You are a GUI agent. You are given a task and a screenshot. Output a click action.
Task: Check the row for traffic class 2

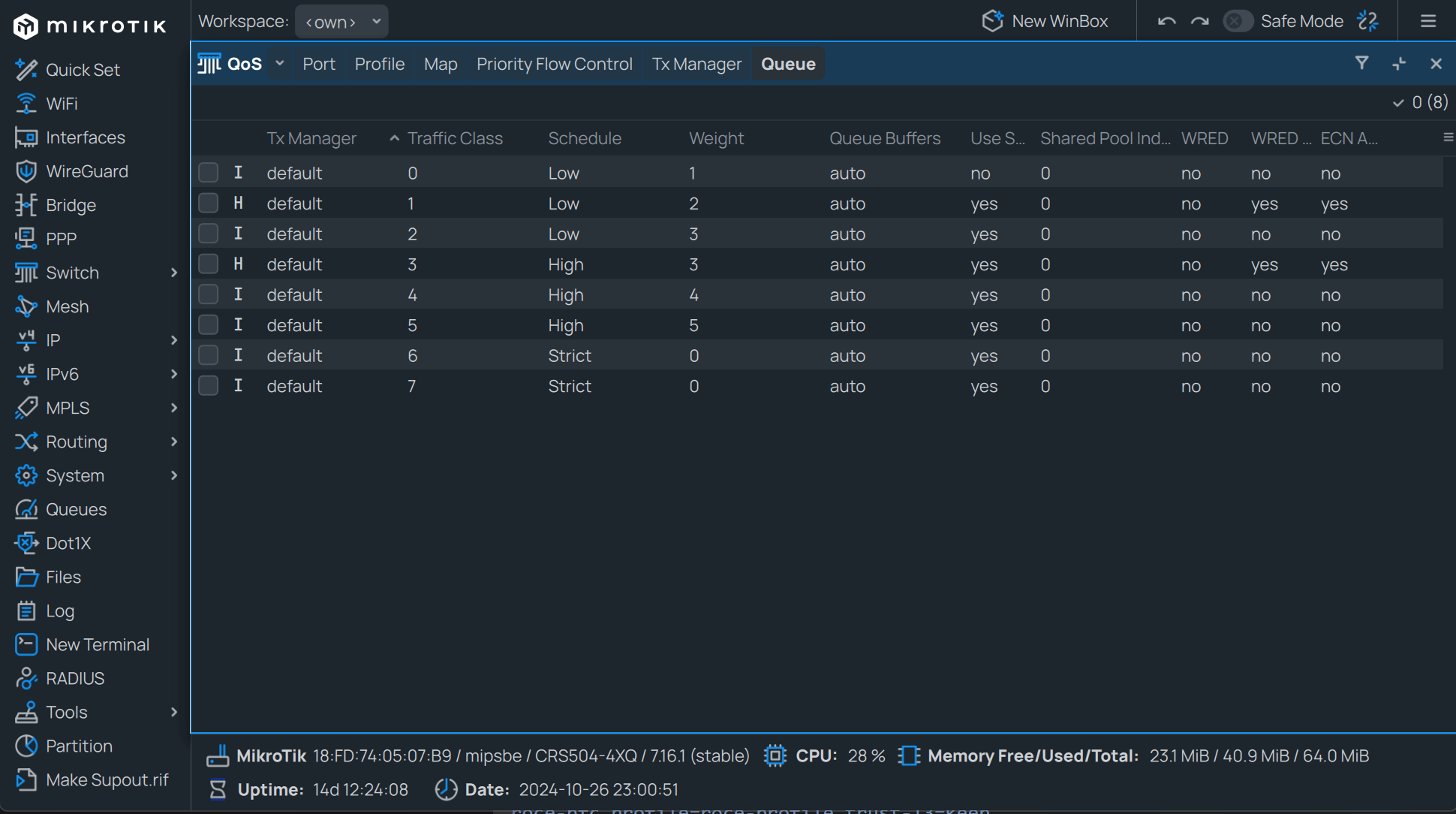click(x=209, y=234)
